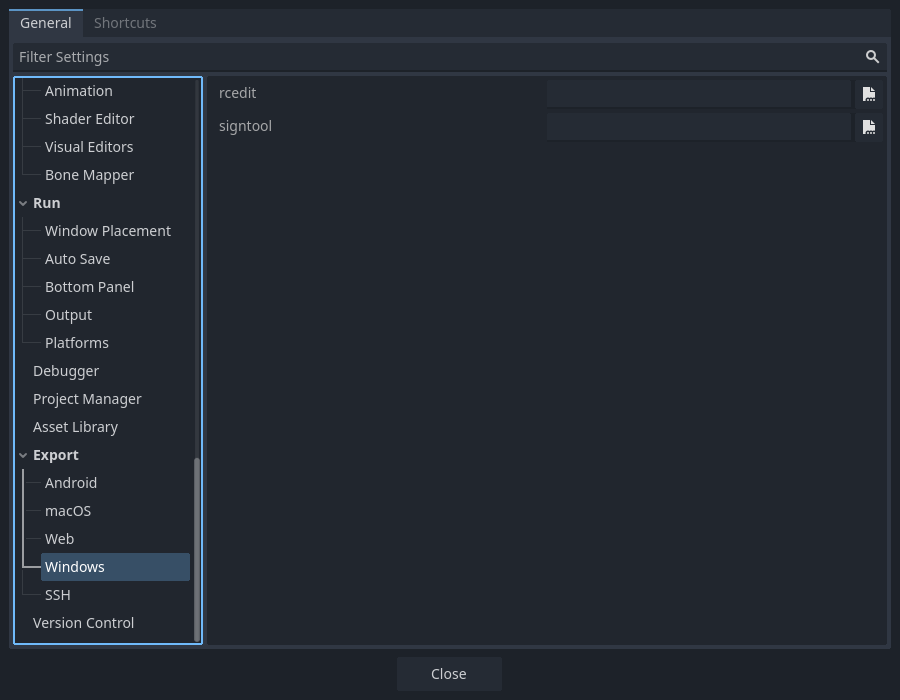The image size is (900, 700).
Task: Select Android export settings
Action: 70,483
